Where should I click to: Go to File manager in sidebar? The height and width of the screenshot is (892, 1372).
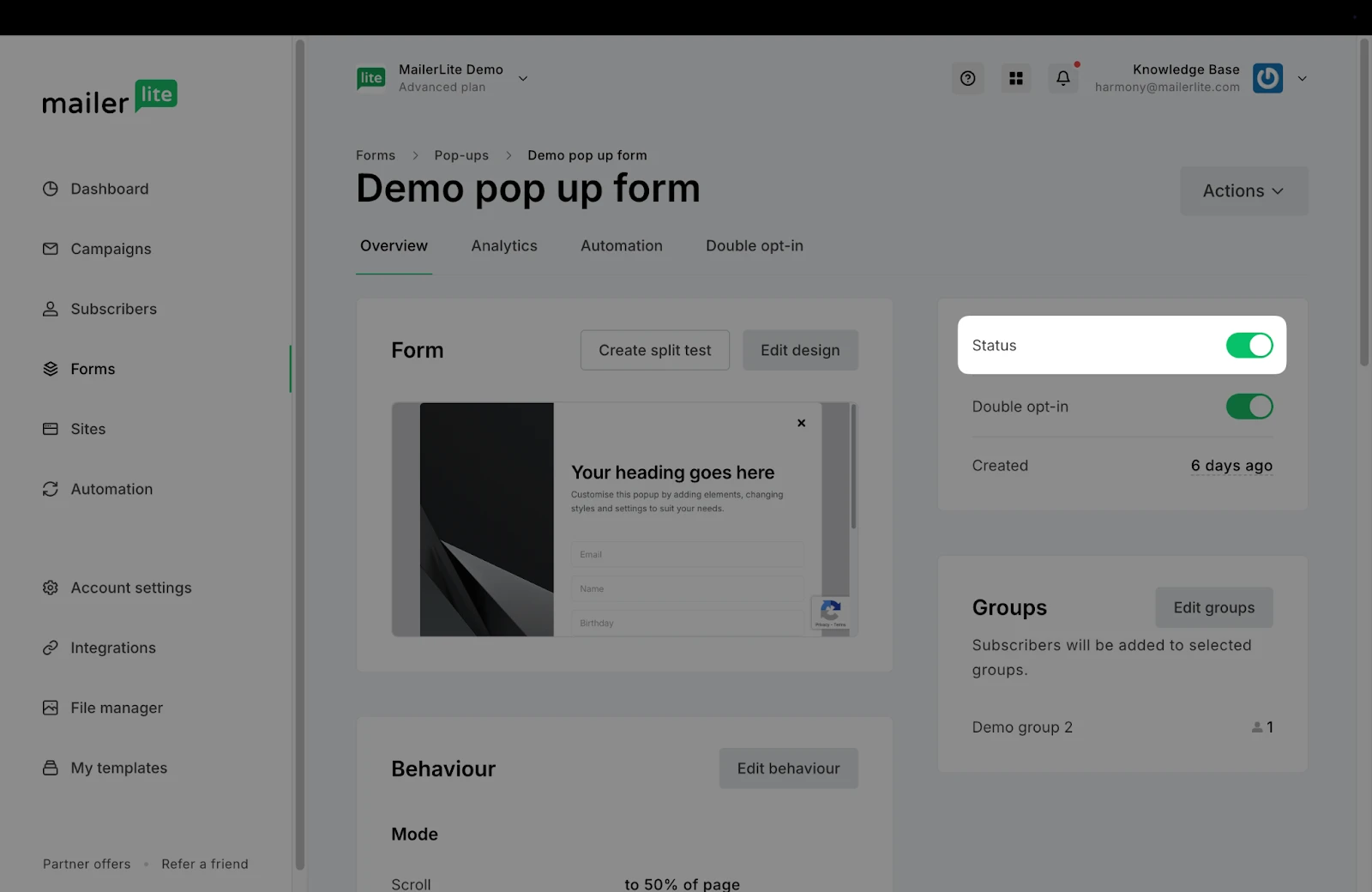tap(116, 708)
